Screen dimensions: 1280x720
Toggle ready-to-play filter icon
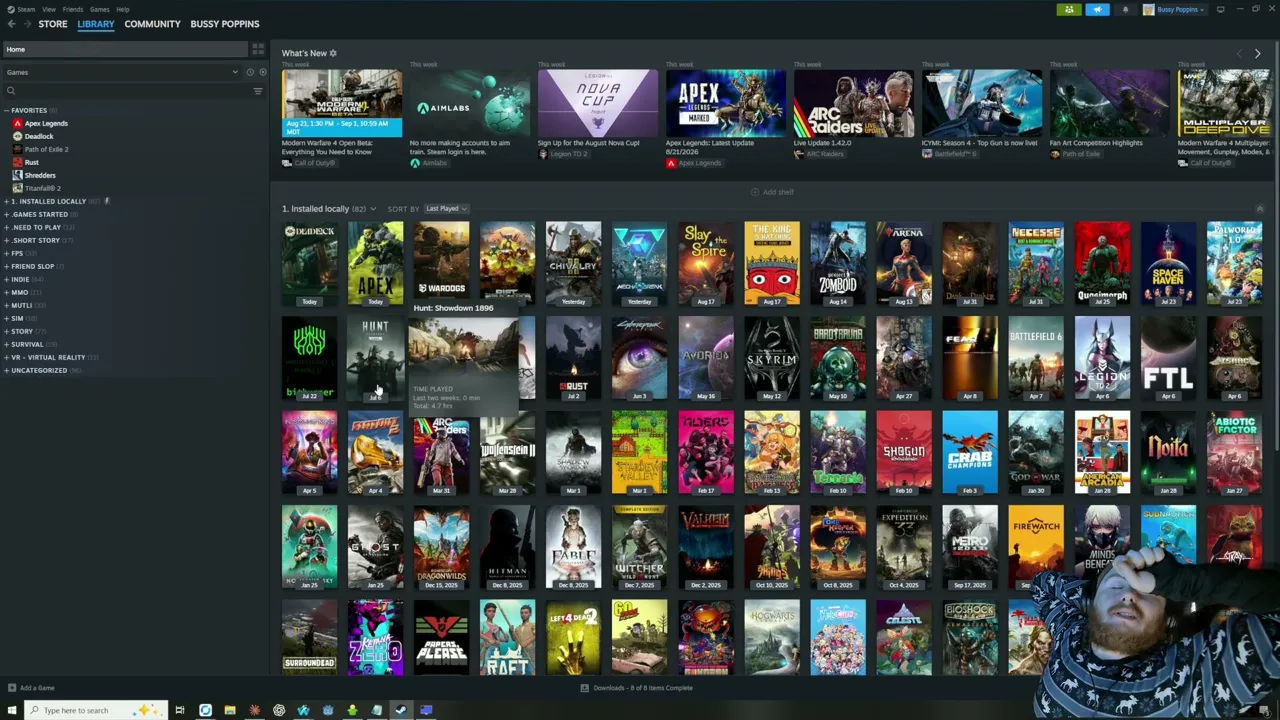click(x=263, y=72)
